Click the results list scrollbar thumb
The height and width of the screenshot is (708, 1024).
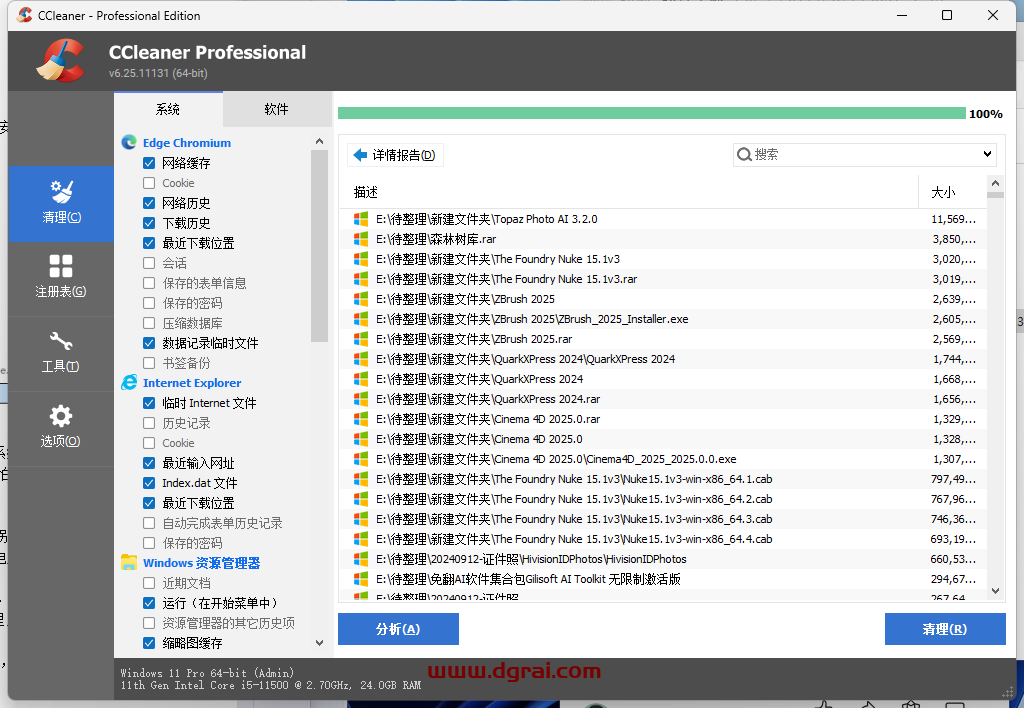995,195
